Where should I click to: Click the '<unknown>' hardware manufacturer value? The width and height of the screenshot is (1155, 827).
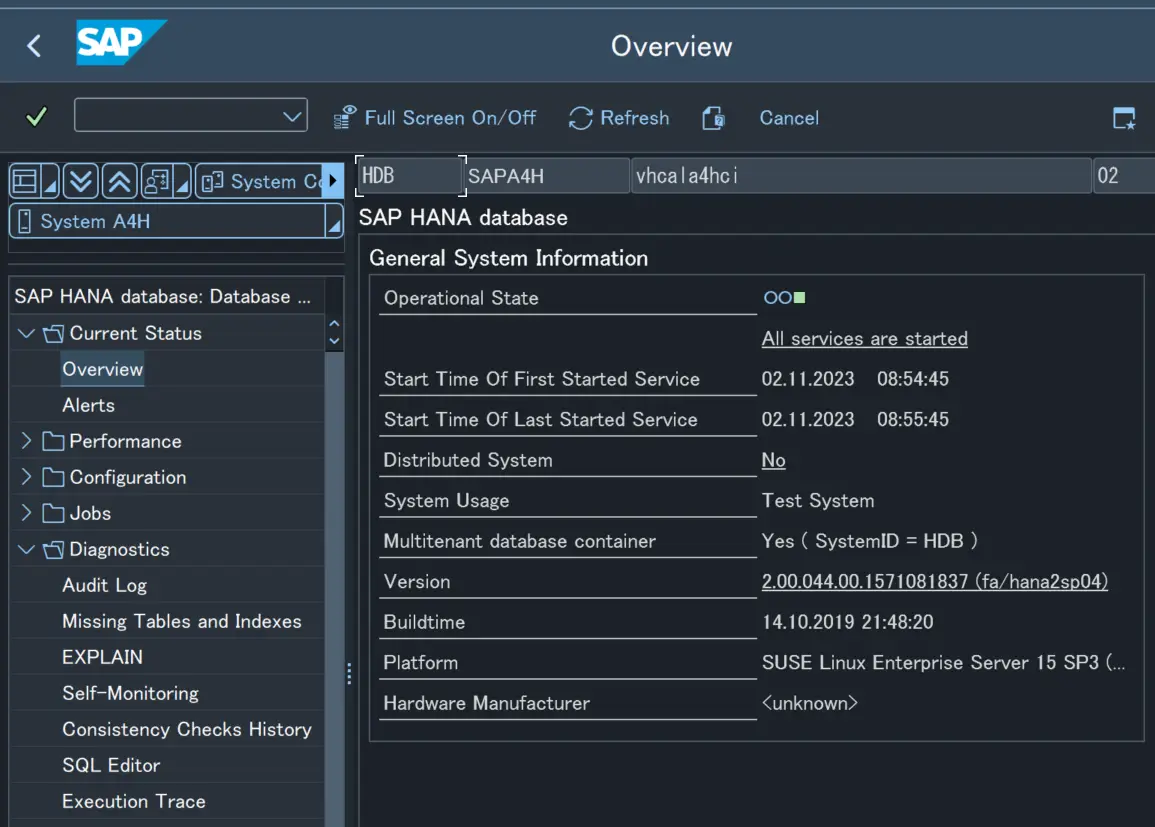(810, 703)
